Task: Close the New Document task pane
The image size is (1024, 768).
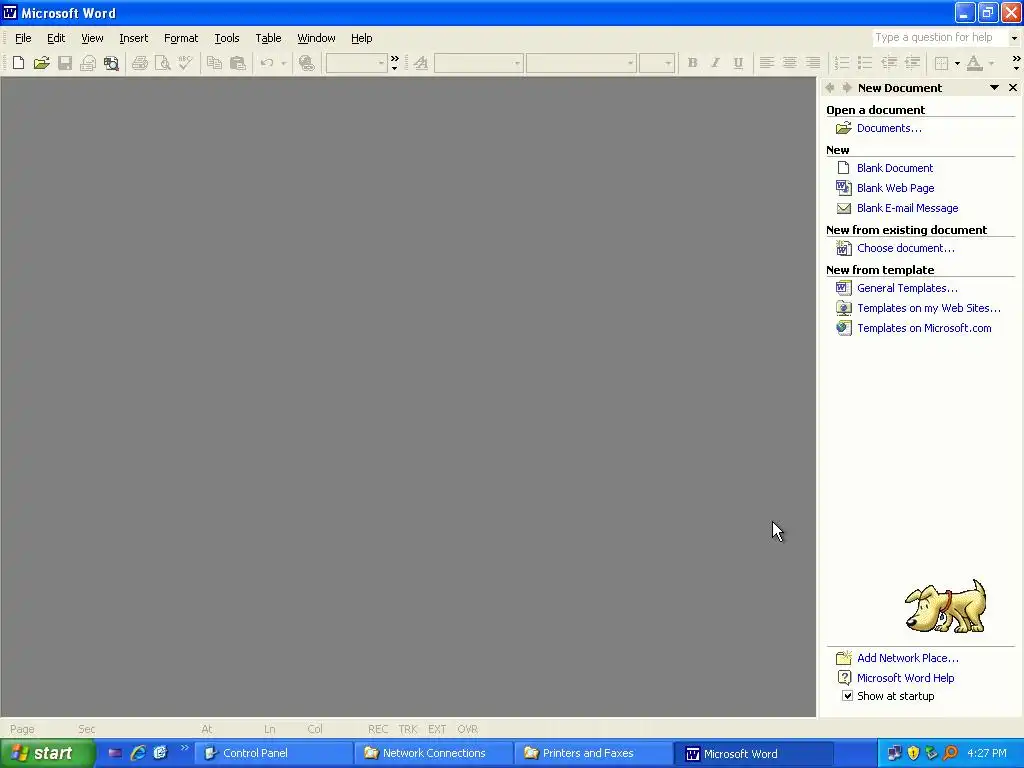Action: (x=1013, y=88)
